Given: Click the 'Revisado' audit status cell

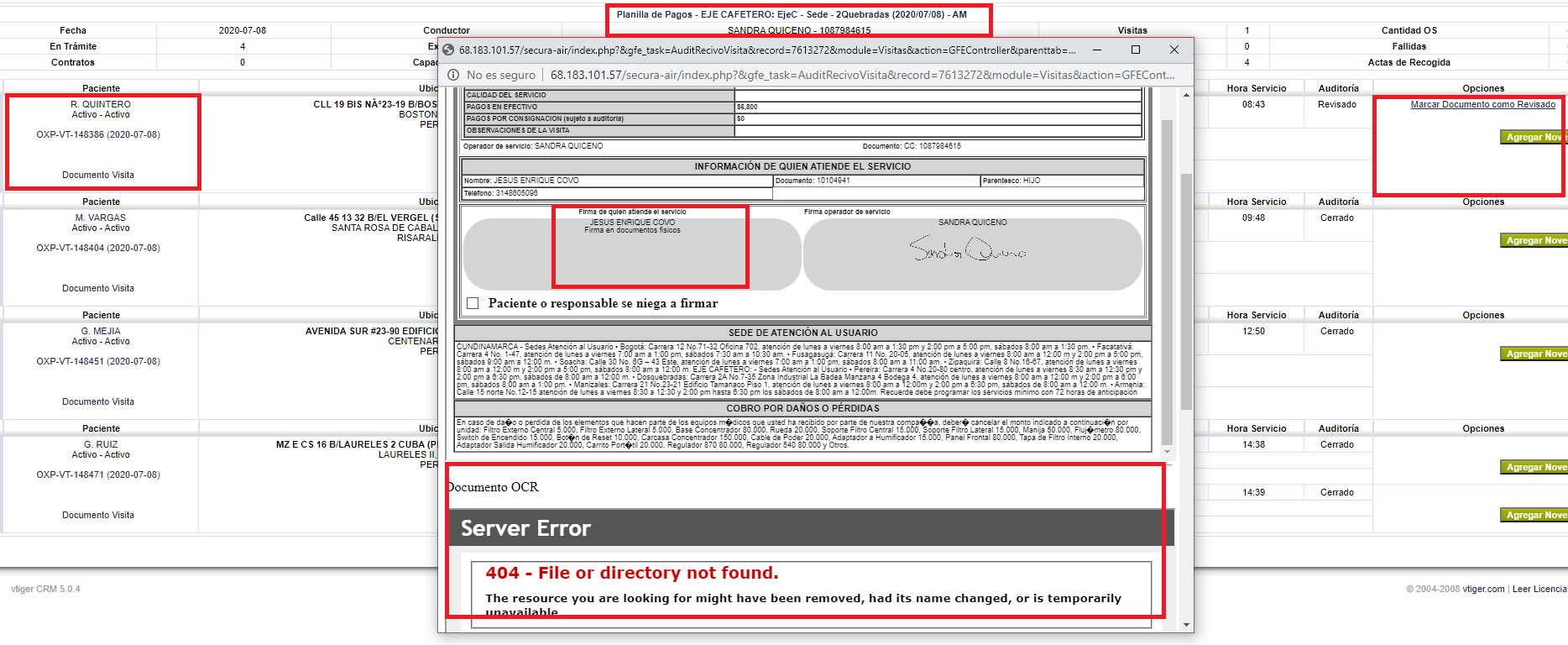Looking at the screenshot, I should click(x=1337, y=104).
